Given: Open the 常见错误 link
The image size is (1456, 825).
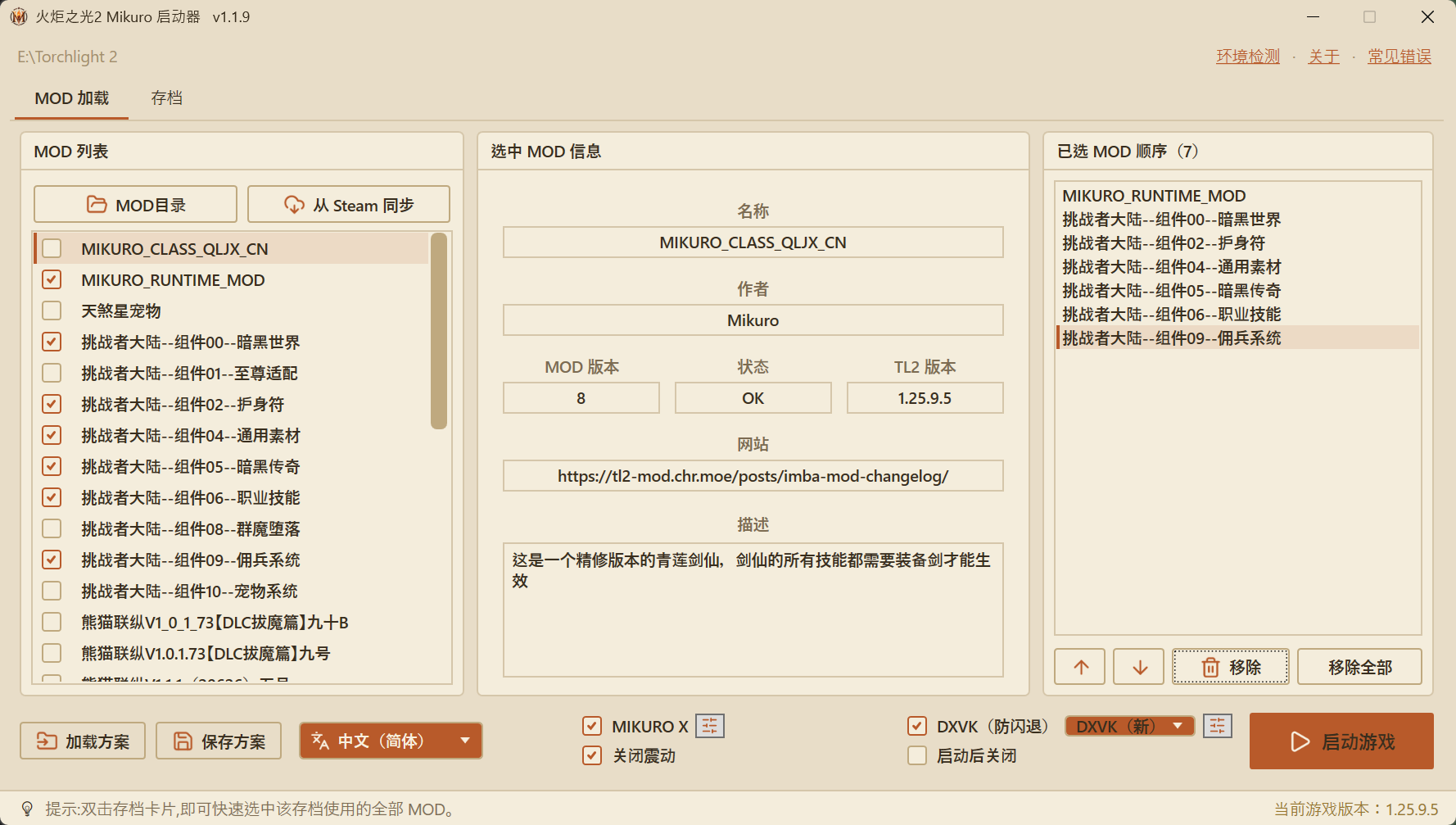Looking at the screenshot, I should pyautogui.click(x=1399, y=57).
